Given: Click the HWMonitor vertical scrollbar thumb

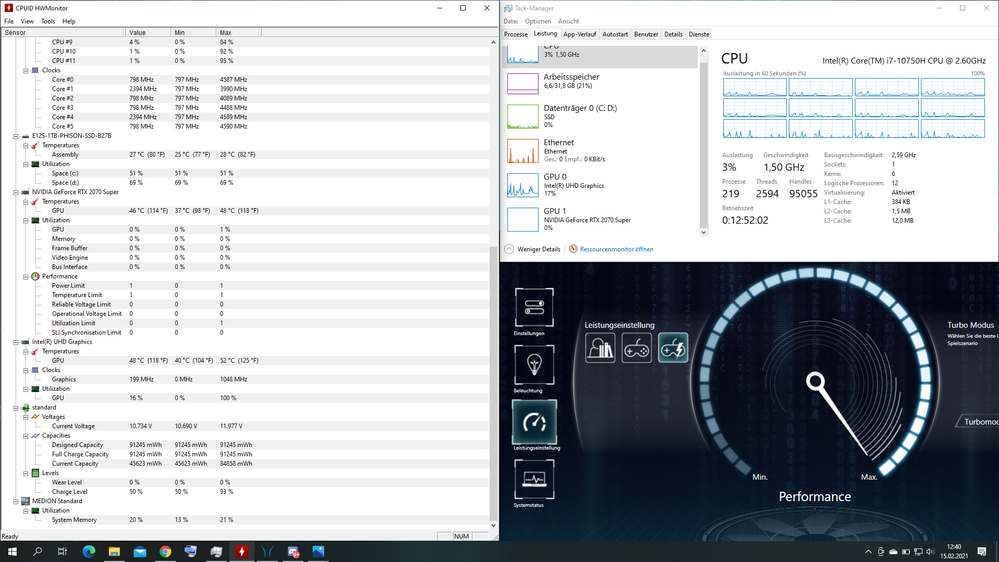Looking at the screenshot, I should [x=493, y=385].
